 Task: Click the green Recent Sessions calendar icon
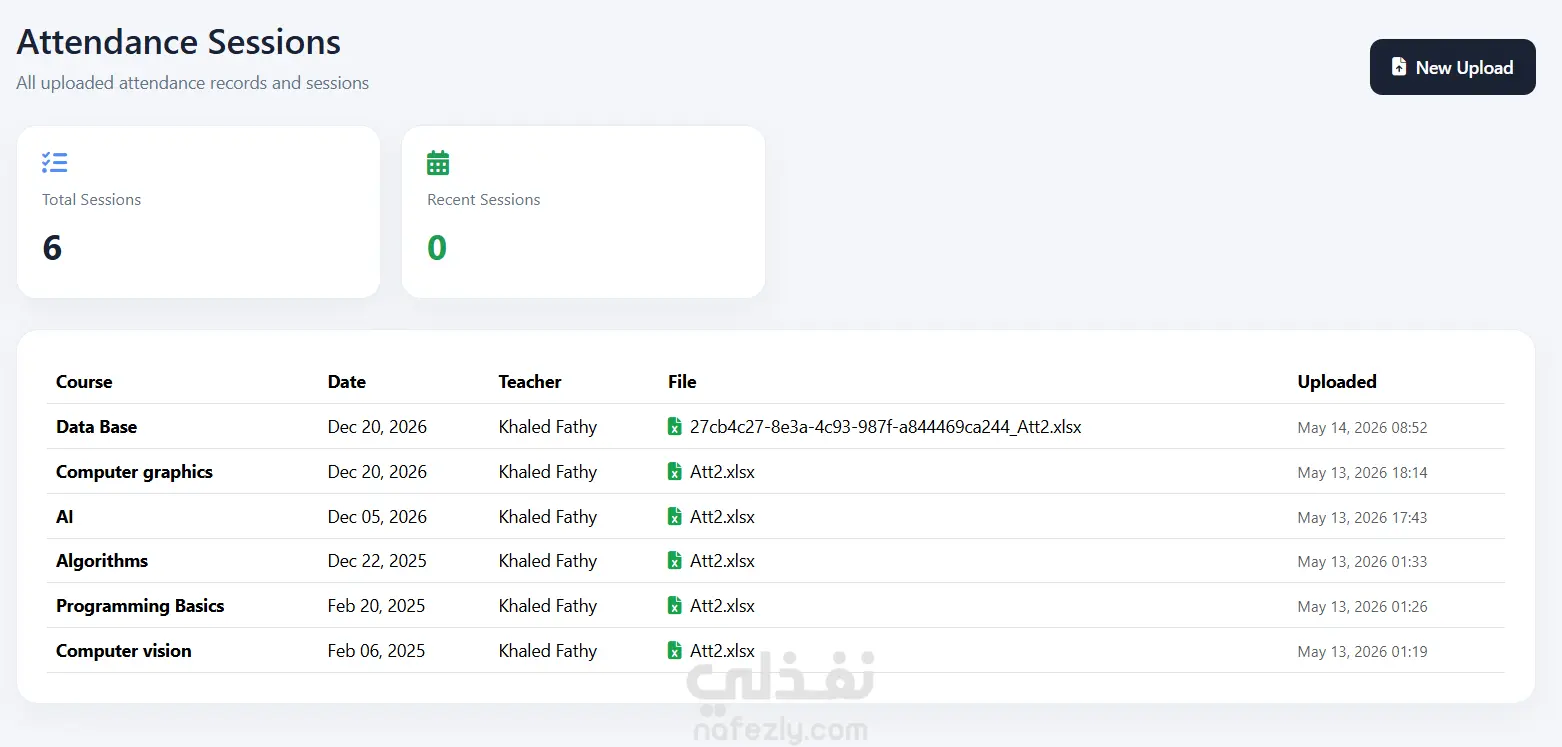click(x=438, y=162)
